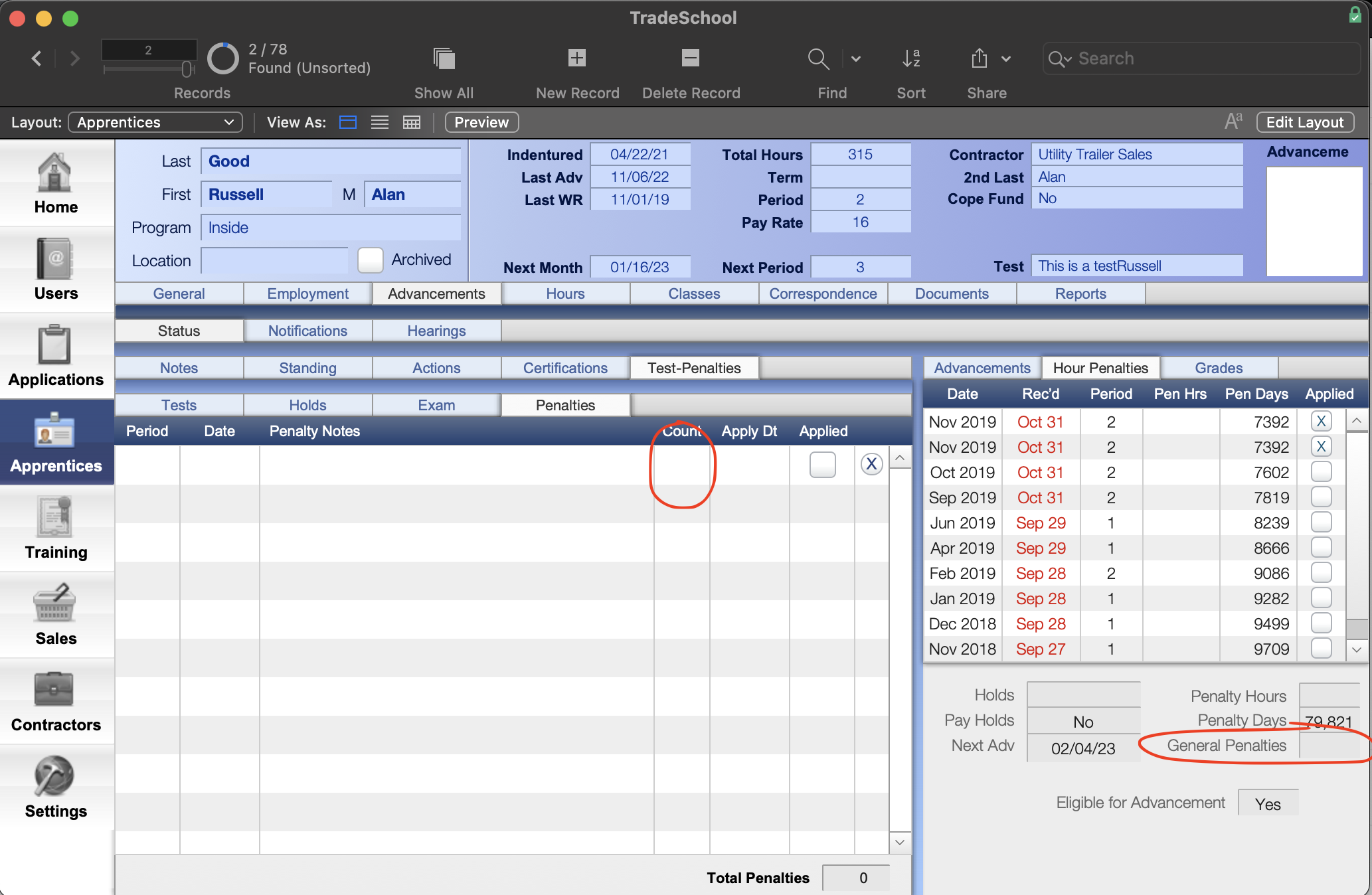Toggle Applied checkbox in penalties row
This screenshot has width=1372, height=895.
(x=822, y=464)
